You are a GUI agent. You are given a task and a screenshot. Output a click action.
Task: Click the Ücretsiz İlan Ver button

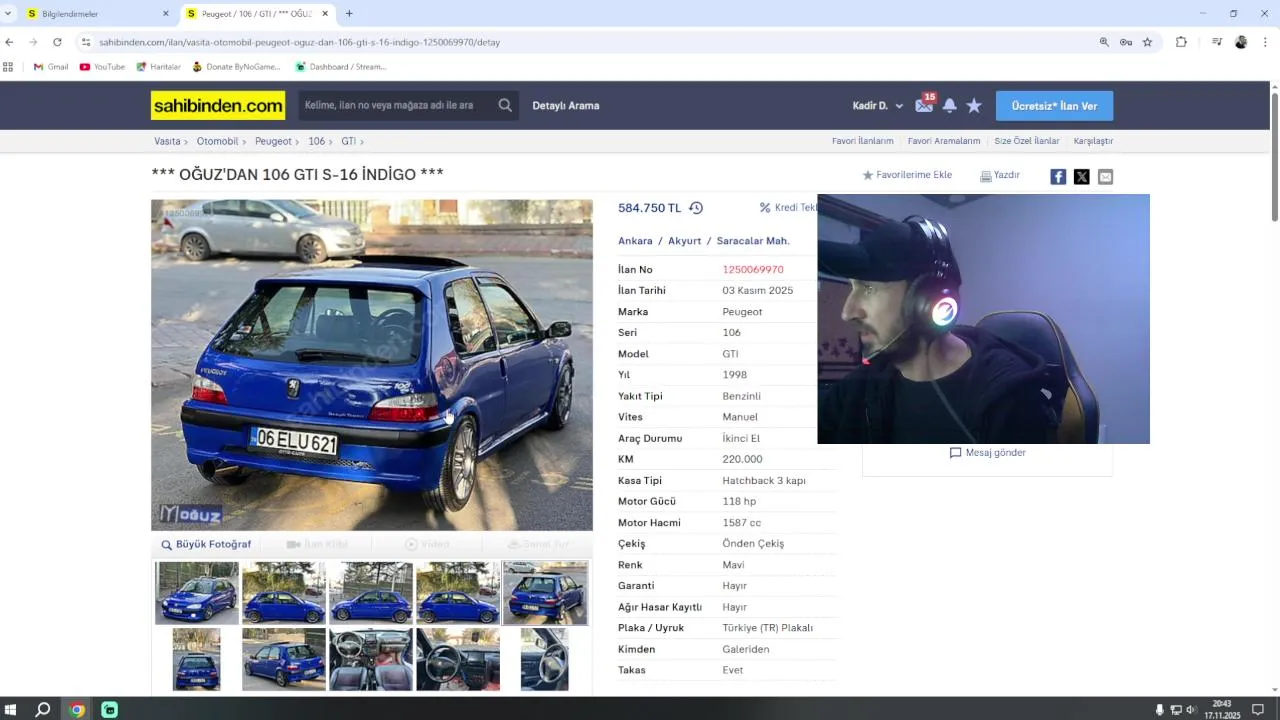1054,105
